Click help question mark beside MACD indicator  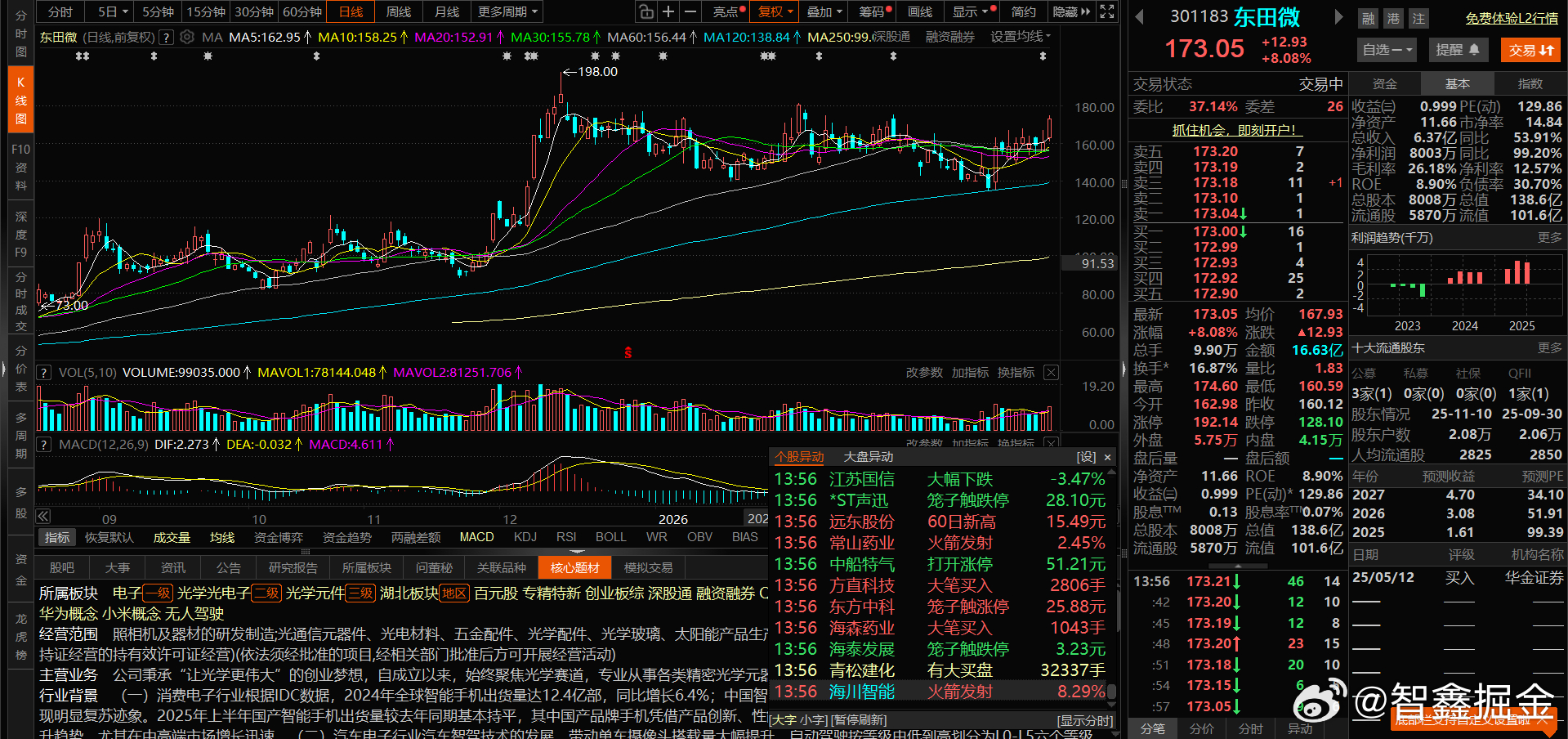click(x=44, y=445)
